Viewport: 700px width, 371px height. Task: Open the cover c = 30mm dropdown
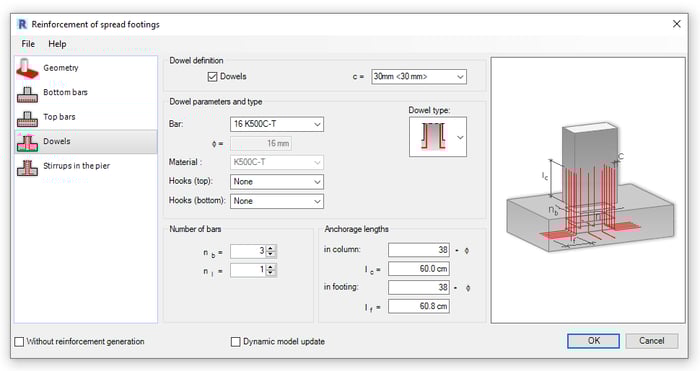pyautogui.click(x=419, y=77)
